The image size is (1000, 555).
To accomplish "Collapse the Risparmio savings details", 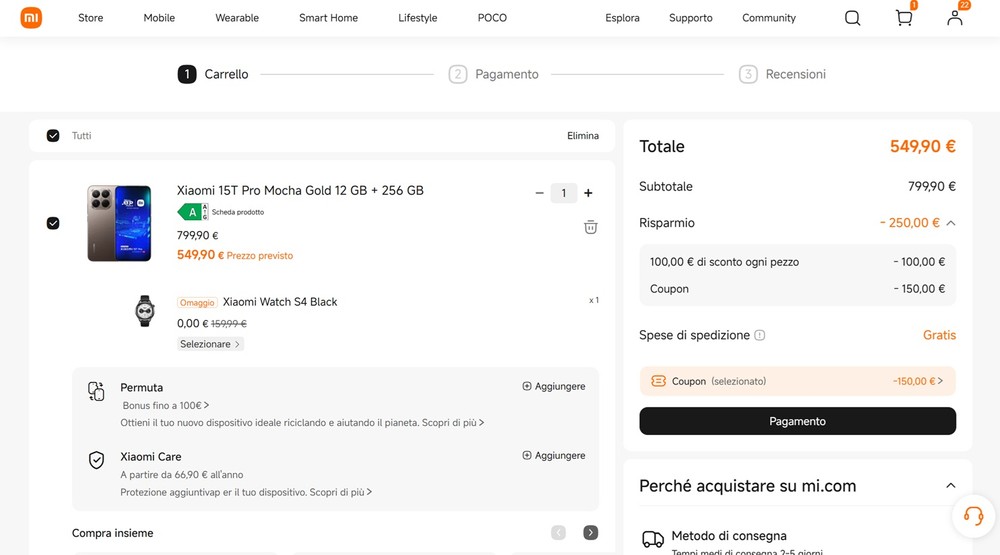I will click(951, 223).
